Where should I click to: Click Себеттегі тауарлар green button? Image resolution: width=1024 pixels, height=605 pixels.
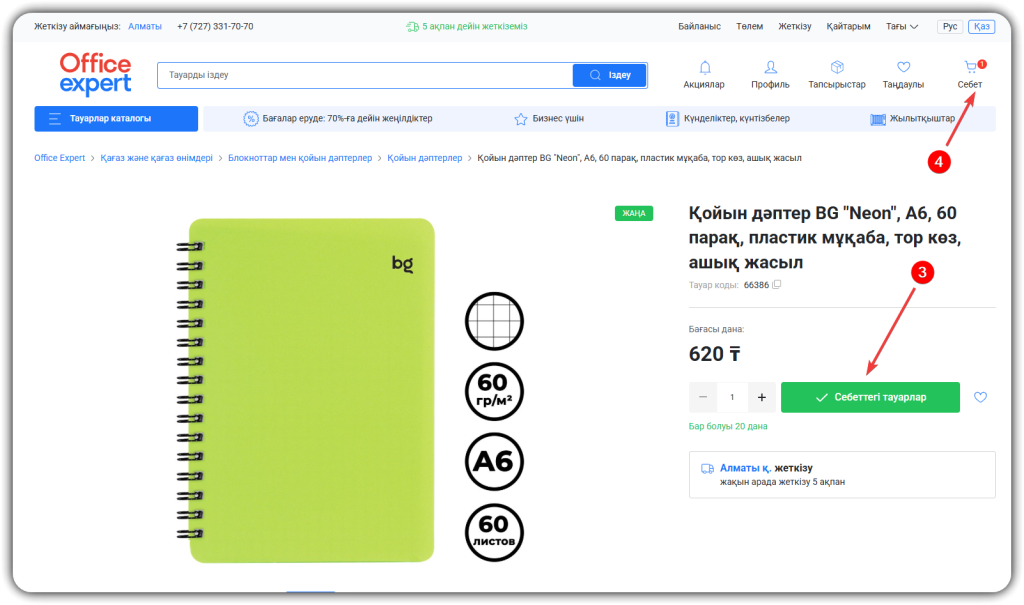(870, 397)
